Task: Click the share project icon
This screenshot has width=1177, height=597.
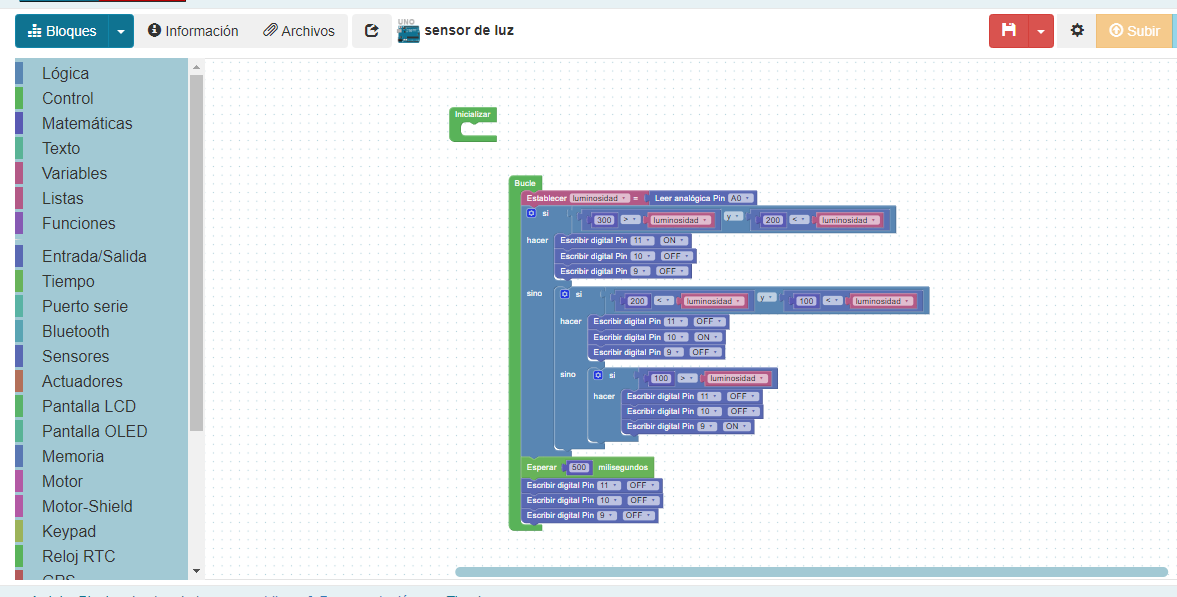Action: [372, 31]
